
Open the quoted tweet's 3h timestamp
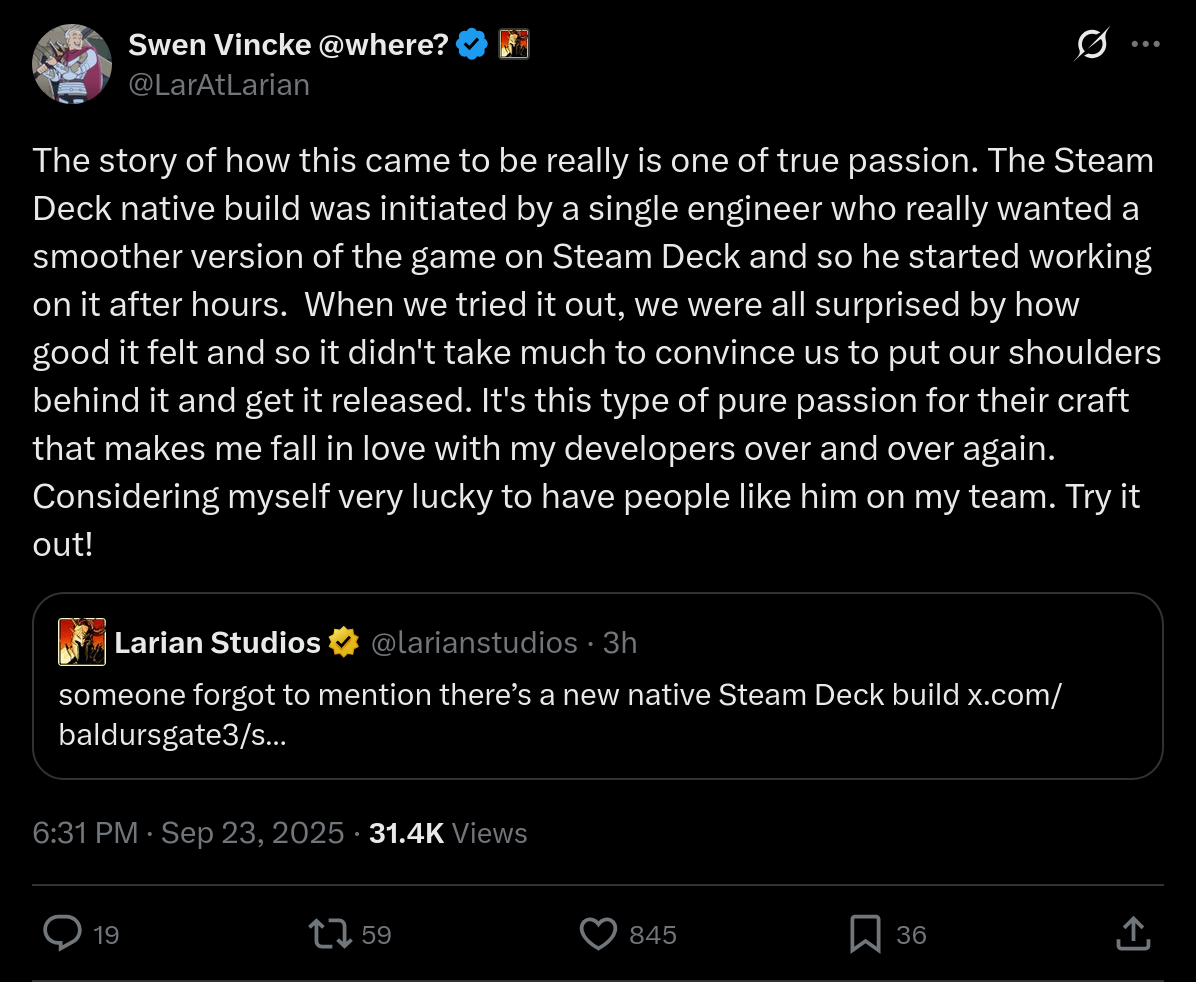pyautogui.click(x=620, y=642)
